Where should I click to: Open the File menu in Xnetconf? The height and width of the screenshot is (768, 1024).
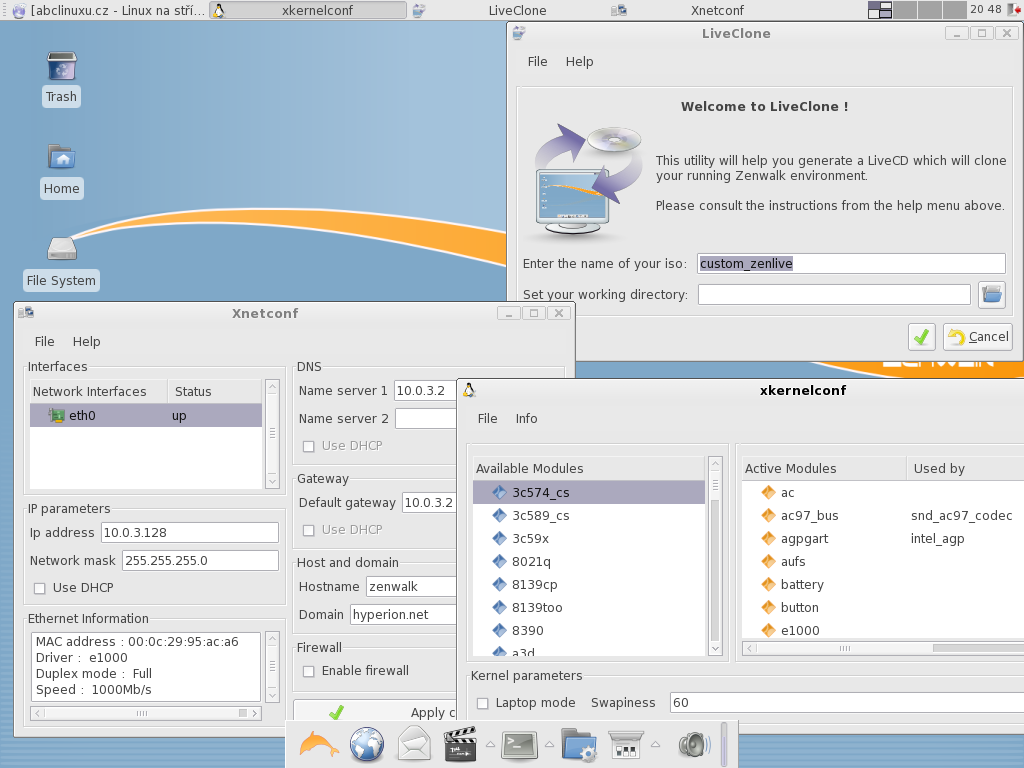coord(44,342)
